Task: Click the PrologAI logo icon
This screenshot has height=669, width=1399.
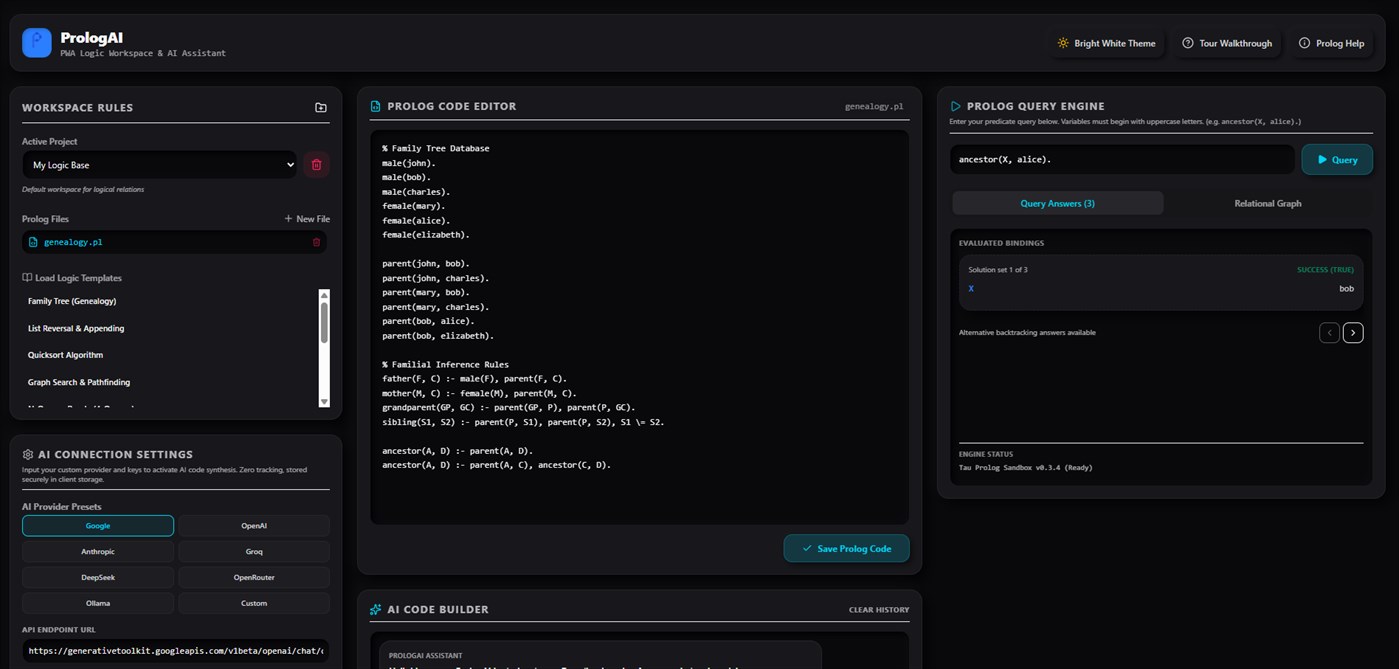Action: pos(37,43)
